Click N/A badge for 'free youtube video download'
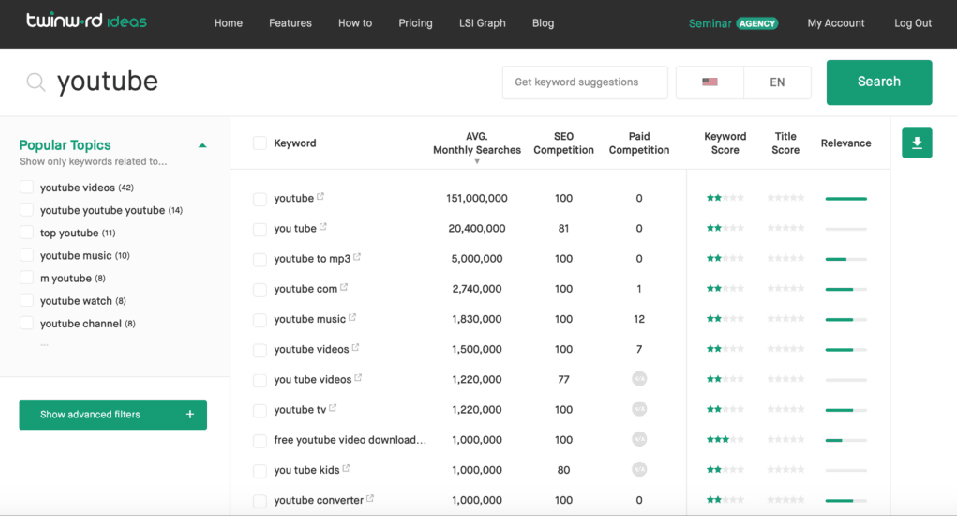Screen dimensions: 957x516 (x=639, y=439)
